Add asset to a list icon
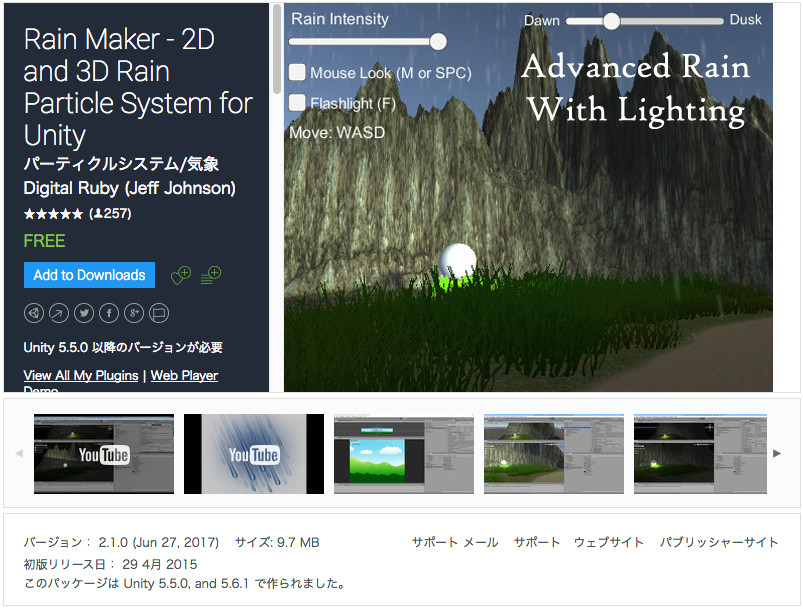Image resolution: width=803 pixels, height=609 pixels. [210, 275]
